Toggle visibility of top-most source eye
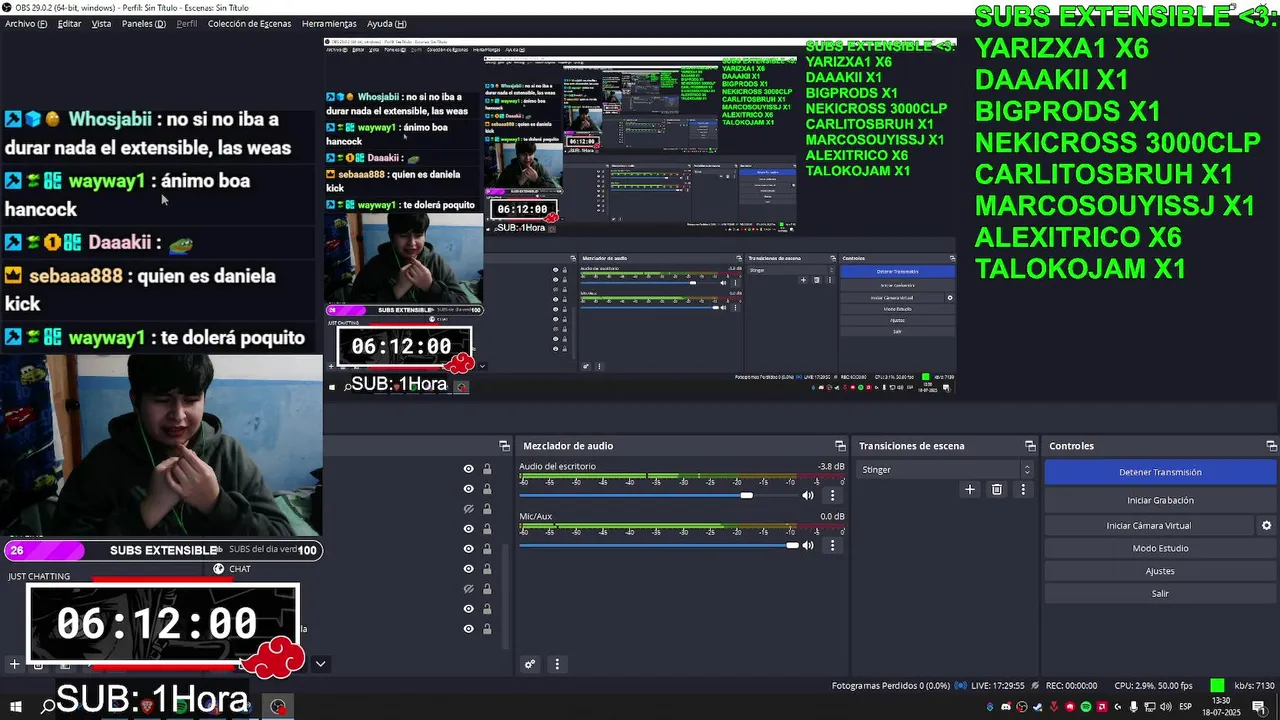Image resolution: width=1280 pixels, height=720 pixels. coord(468,469)
